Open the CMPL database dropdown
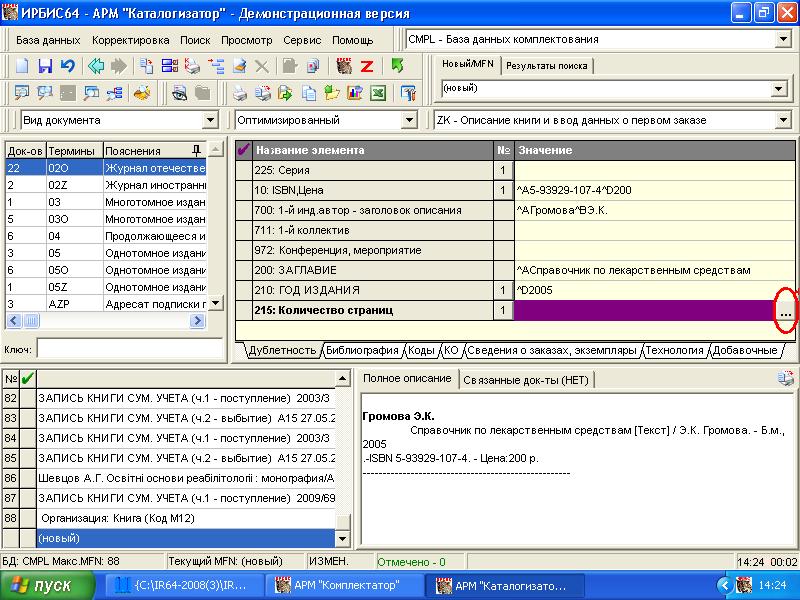Image resolution: width=800 pixels, height=600 pixels. point(782,40)
